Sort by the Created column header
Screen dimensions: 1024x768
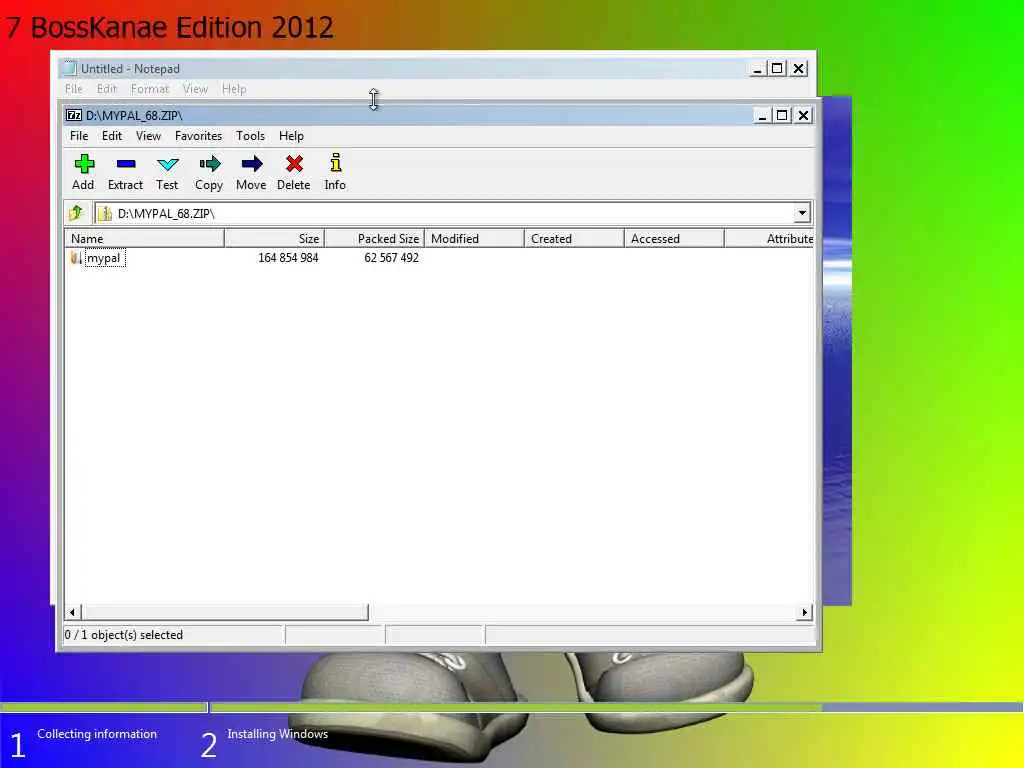click(574, 238)
